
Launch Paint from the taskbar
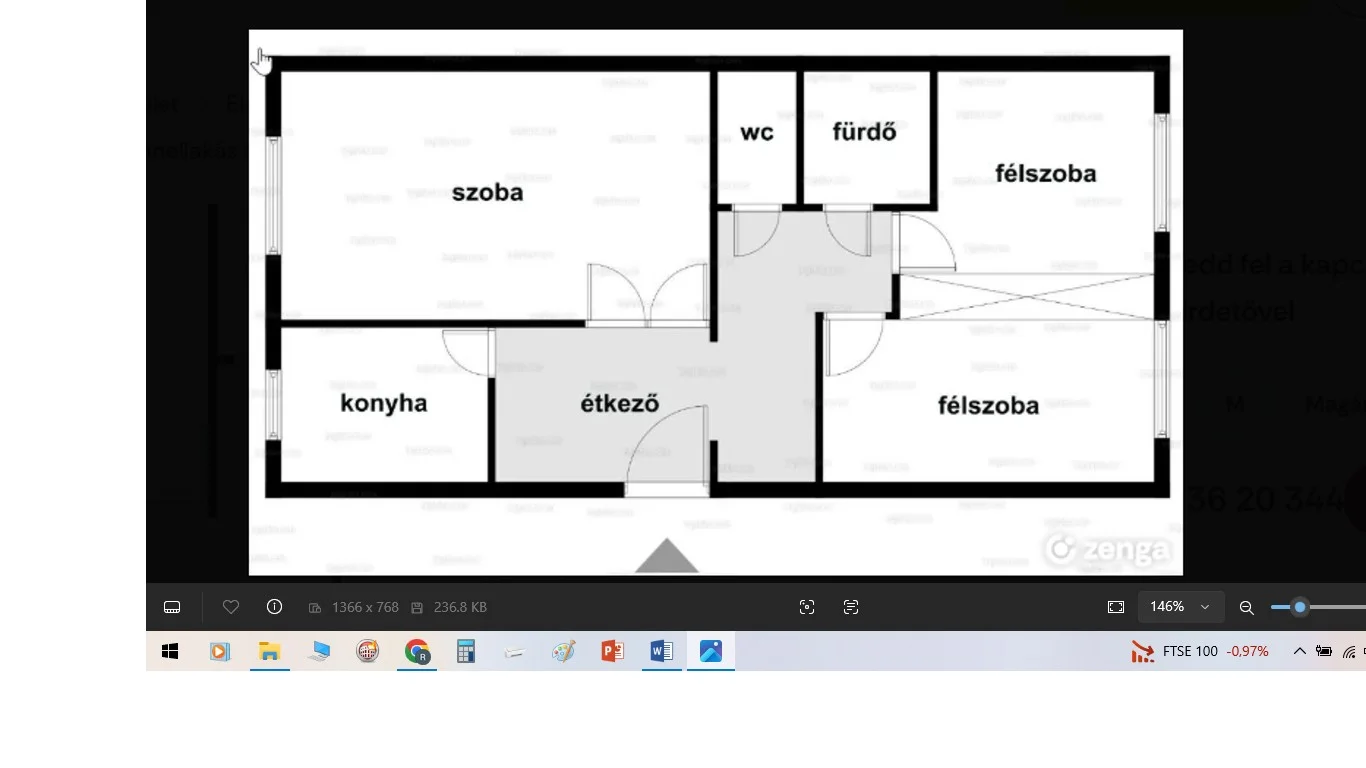[x=564, y=651]
